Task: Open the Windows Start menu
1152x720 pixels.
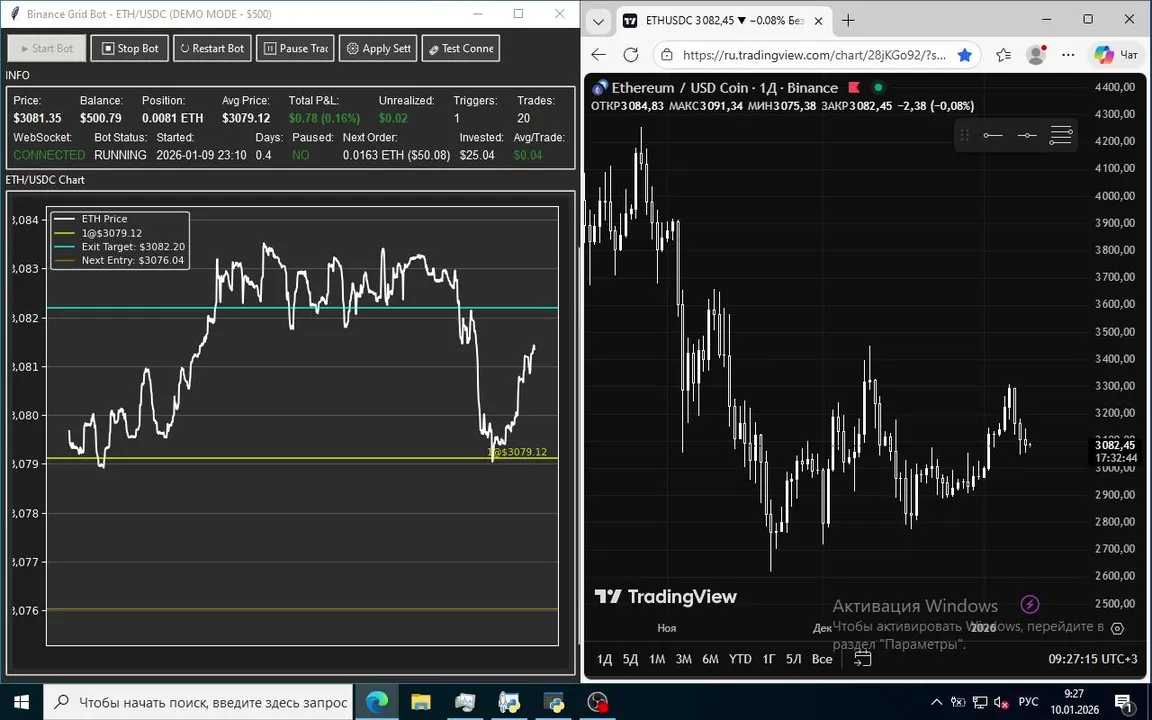Action: point(21,702)
